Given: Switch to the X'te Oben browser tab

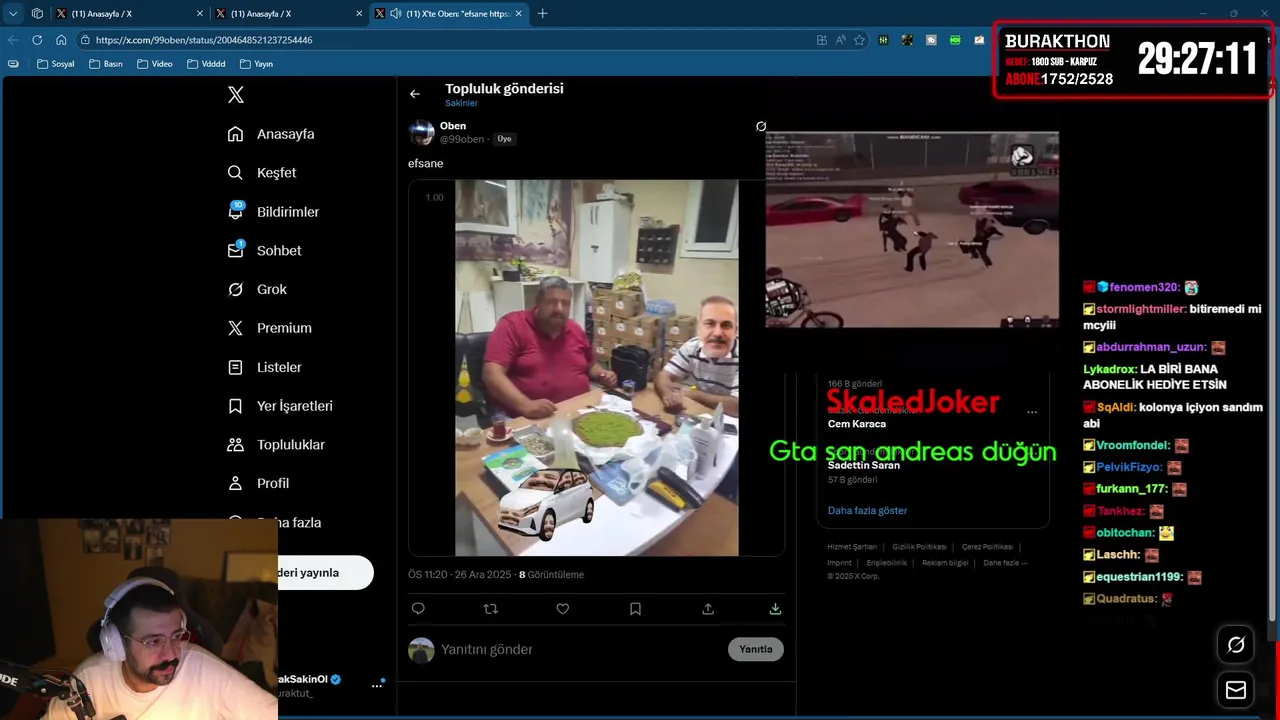Looking at the screenshot, I should [449, 13].
